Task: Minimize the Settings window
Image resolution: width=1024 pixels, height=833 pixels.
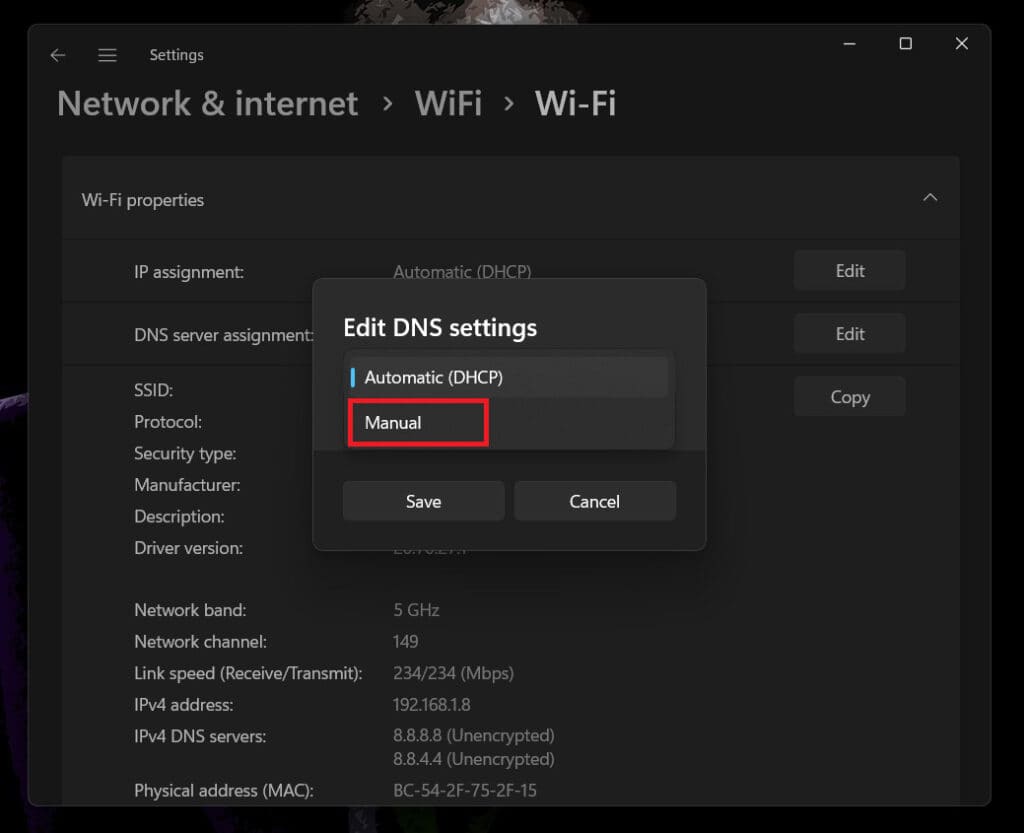Action: click(x=849, y=44)
